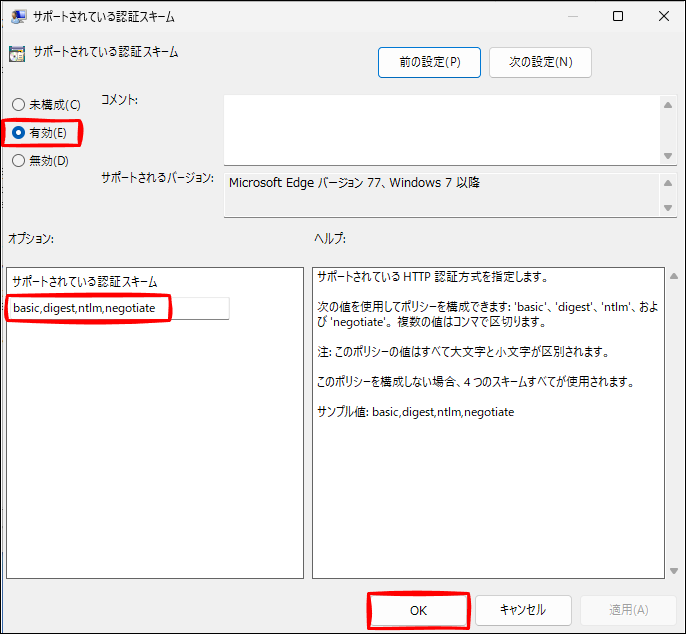Screen dimensions: 686x634
Task: Click the policy window icon in title bar
Action: tap(18, 16)
